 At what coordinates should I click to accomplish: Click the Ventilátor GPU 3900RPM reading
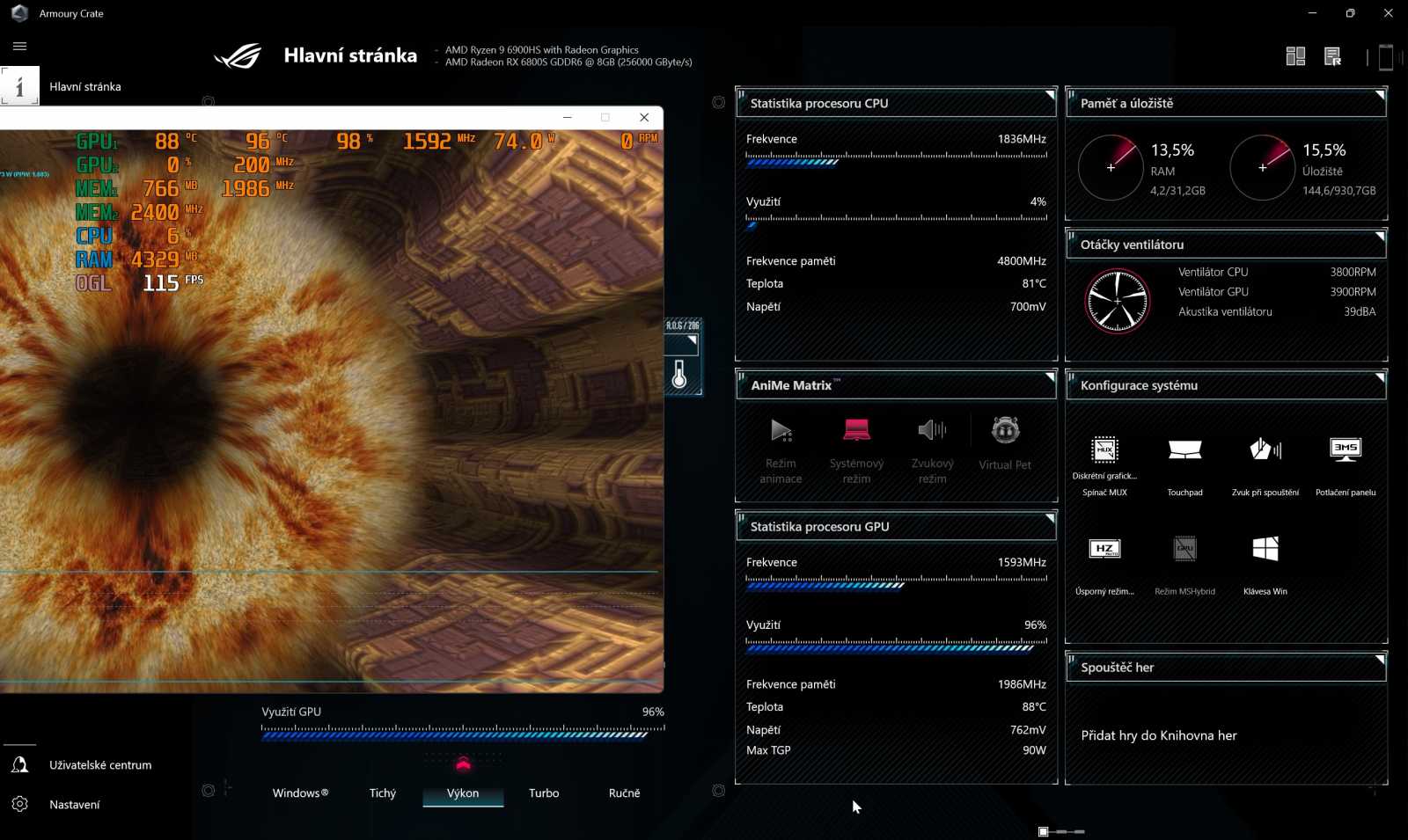tap(1353, 292)
